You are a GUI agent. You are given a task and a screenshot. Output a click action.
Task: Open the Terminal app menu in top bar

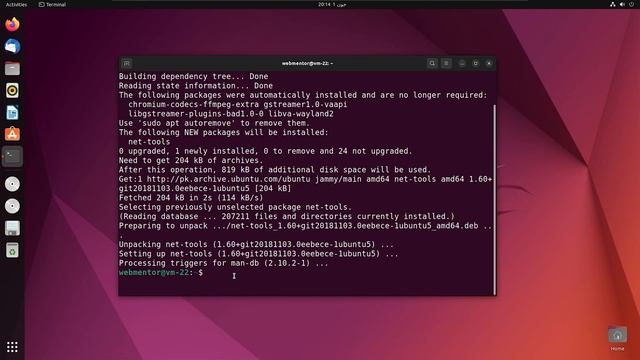52,4
